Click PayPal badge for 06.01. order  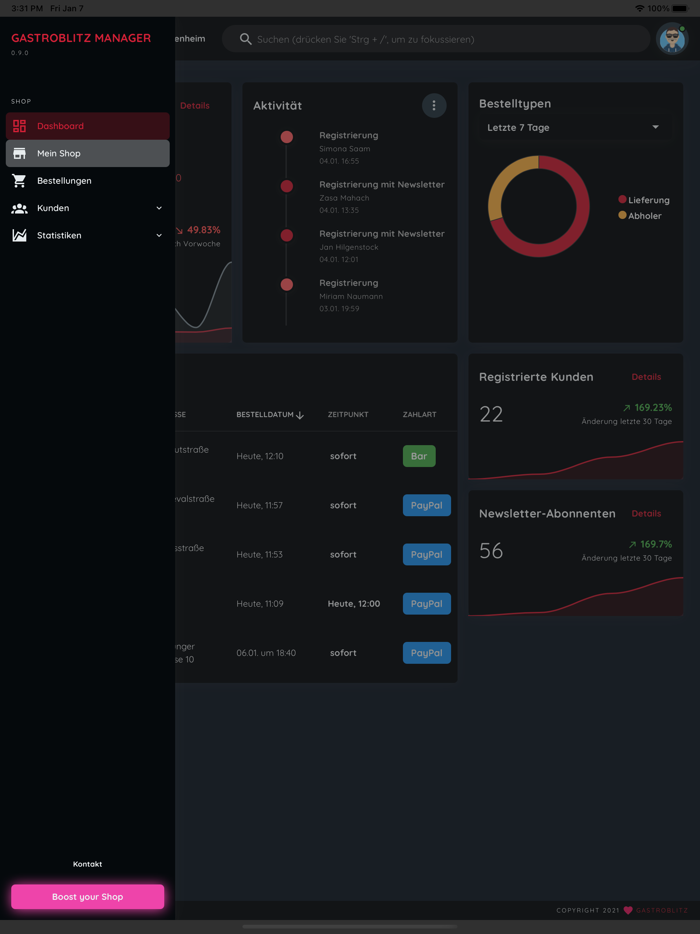pyautogui.click(x=427, y=653)
